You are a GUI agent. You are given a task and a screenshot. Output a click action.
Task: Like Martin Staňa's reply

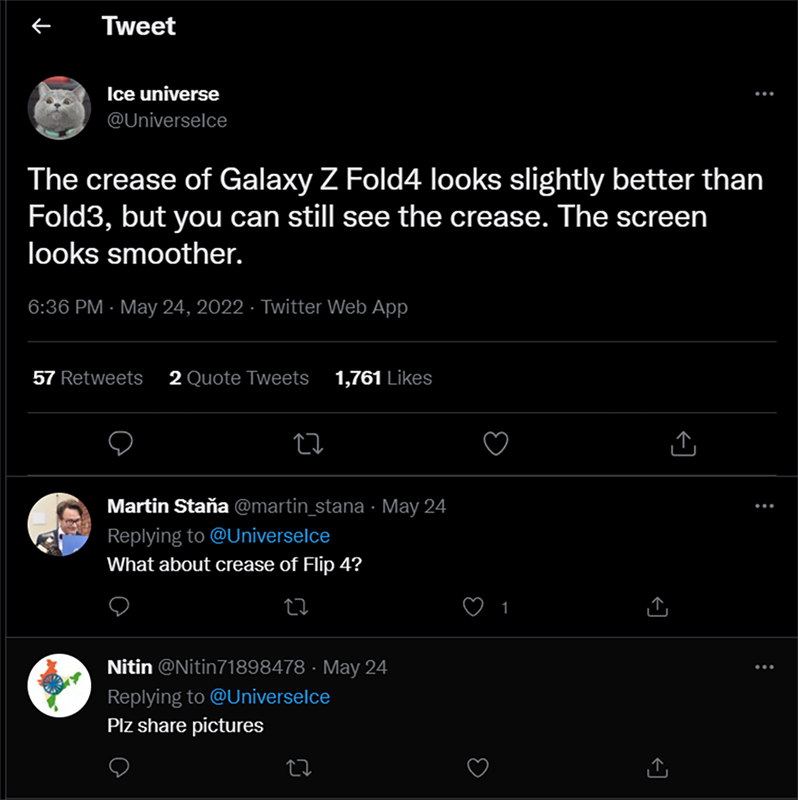(475, 607)
